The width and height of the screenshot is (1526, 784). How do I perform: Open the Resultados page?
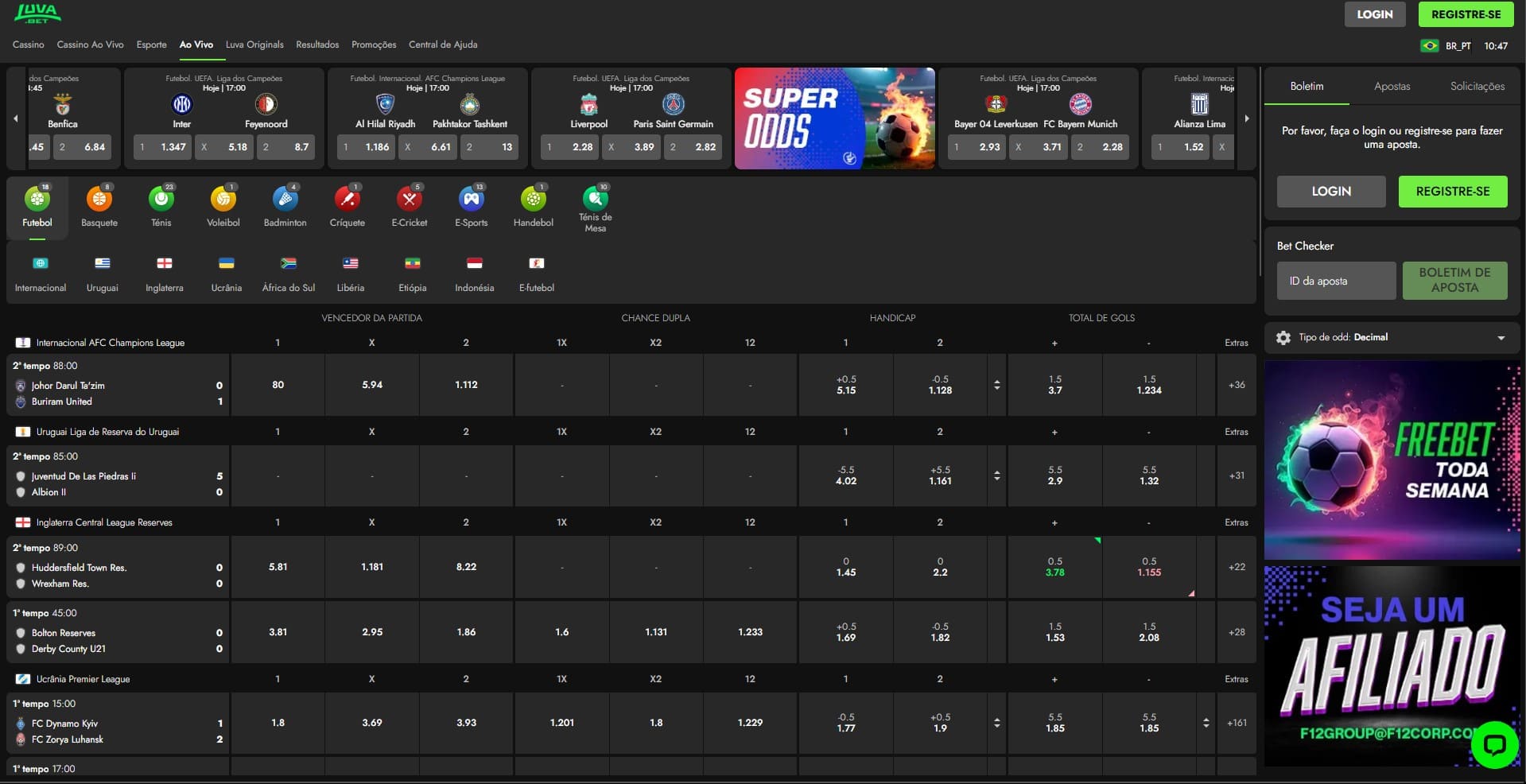(317, 45)
